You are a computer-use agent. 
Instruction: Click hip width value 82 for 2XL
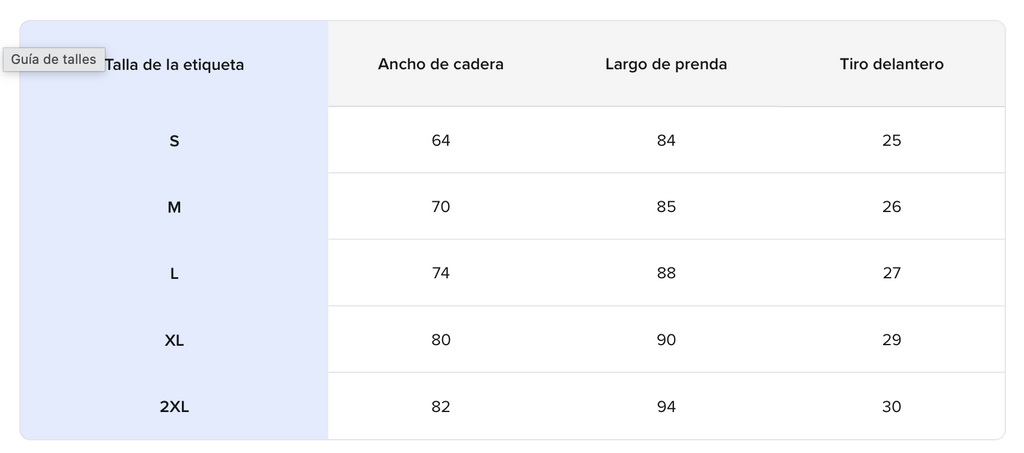pos(441,407)
